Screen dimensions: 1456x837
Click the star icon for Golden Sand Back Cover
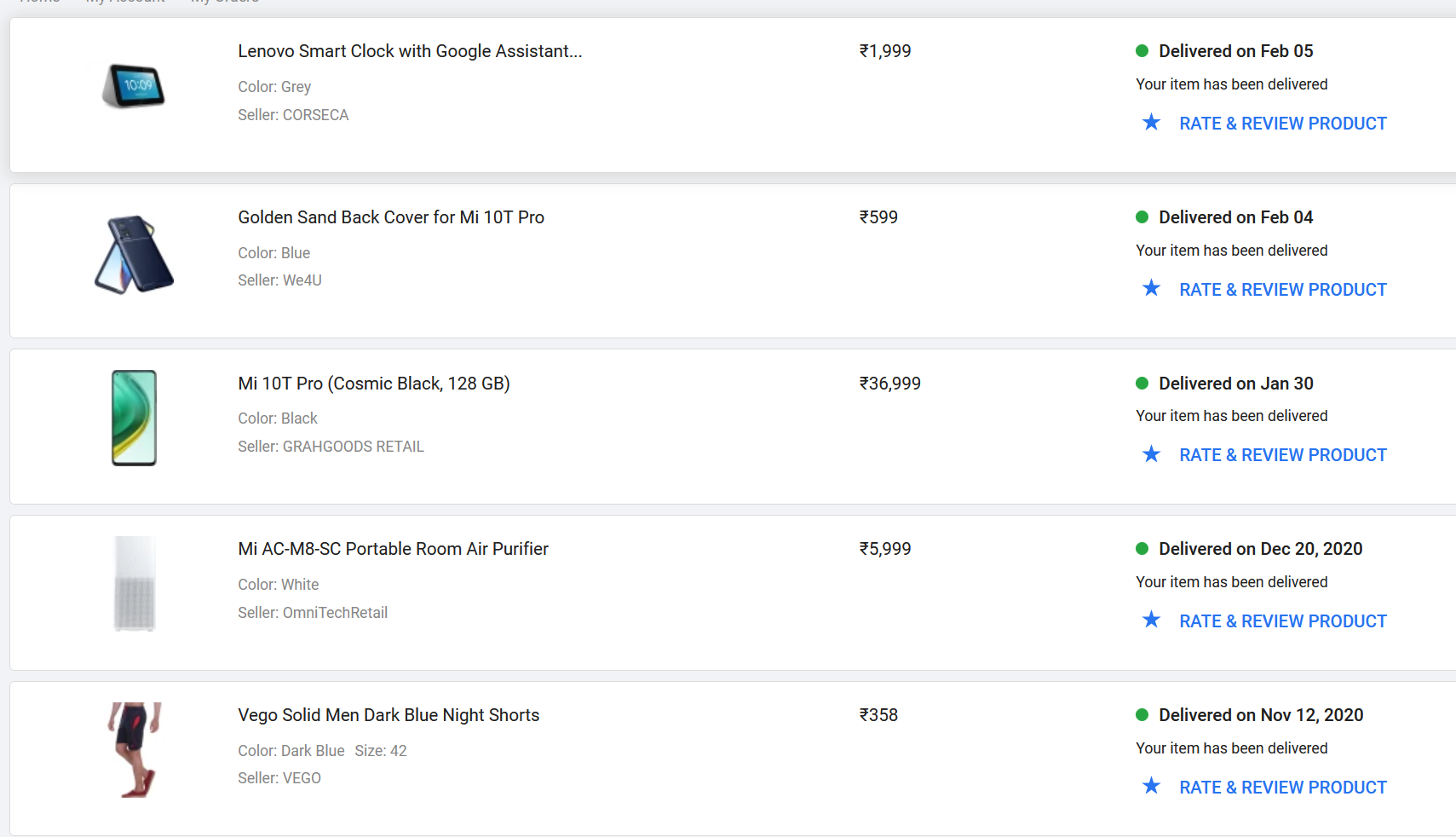[1151, 288]
